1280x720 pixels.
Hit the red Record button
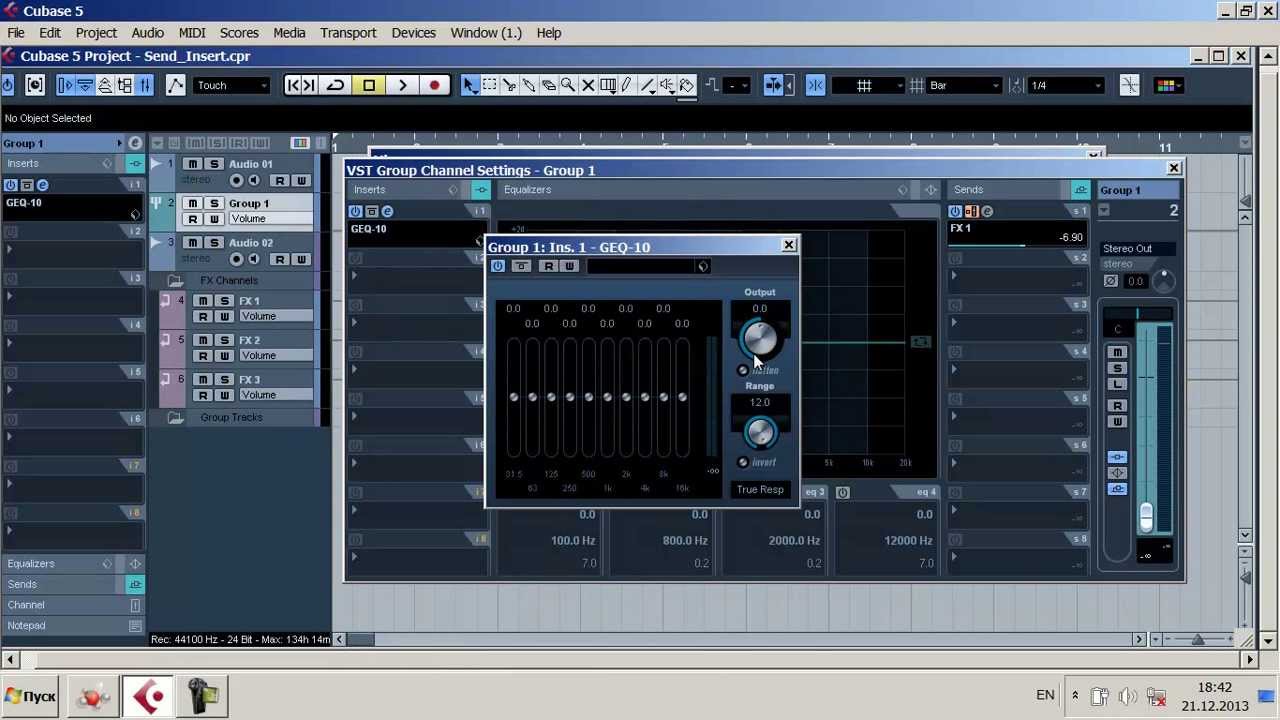[434, 86]
